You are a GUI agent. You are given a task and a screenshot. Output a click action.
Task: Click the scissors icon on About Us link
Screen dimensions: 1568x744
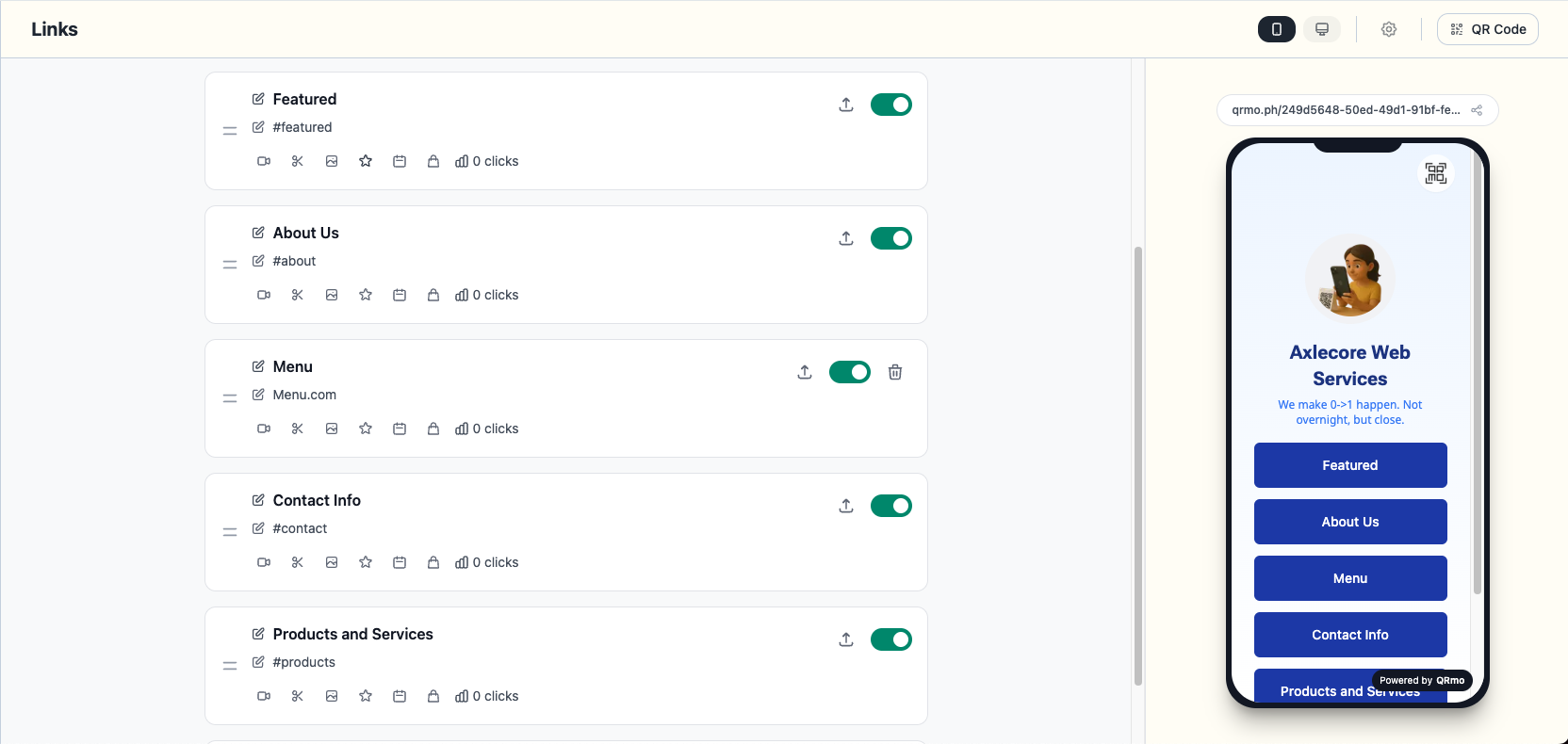(x=298, y=295)
